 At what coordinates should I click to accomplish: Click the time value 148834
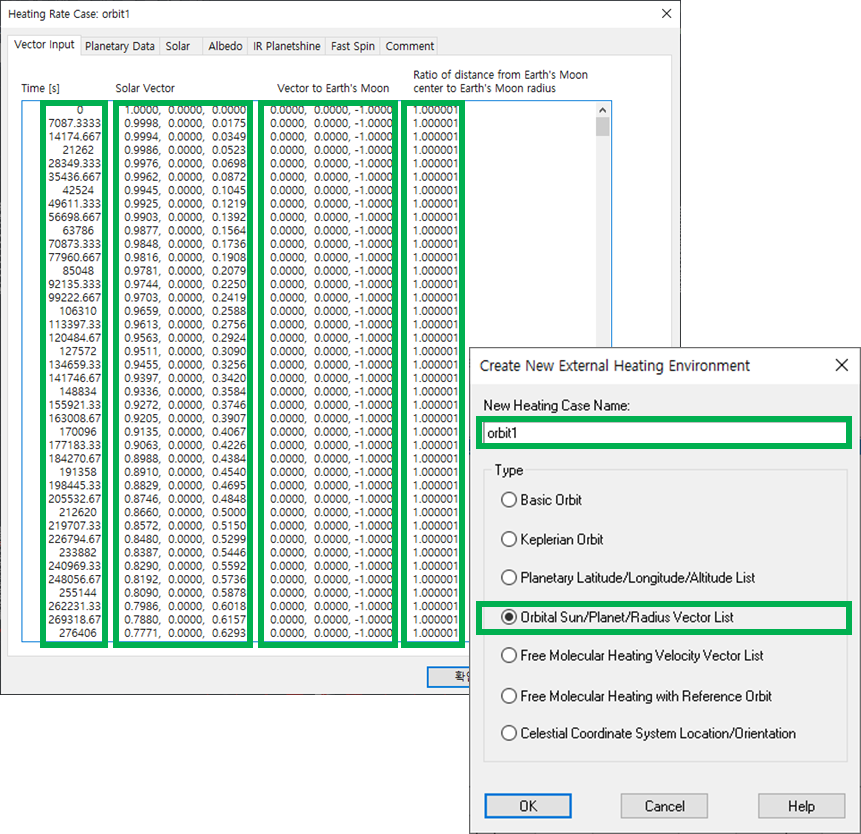(78, 391)
